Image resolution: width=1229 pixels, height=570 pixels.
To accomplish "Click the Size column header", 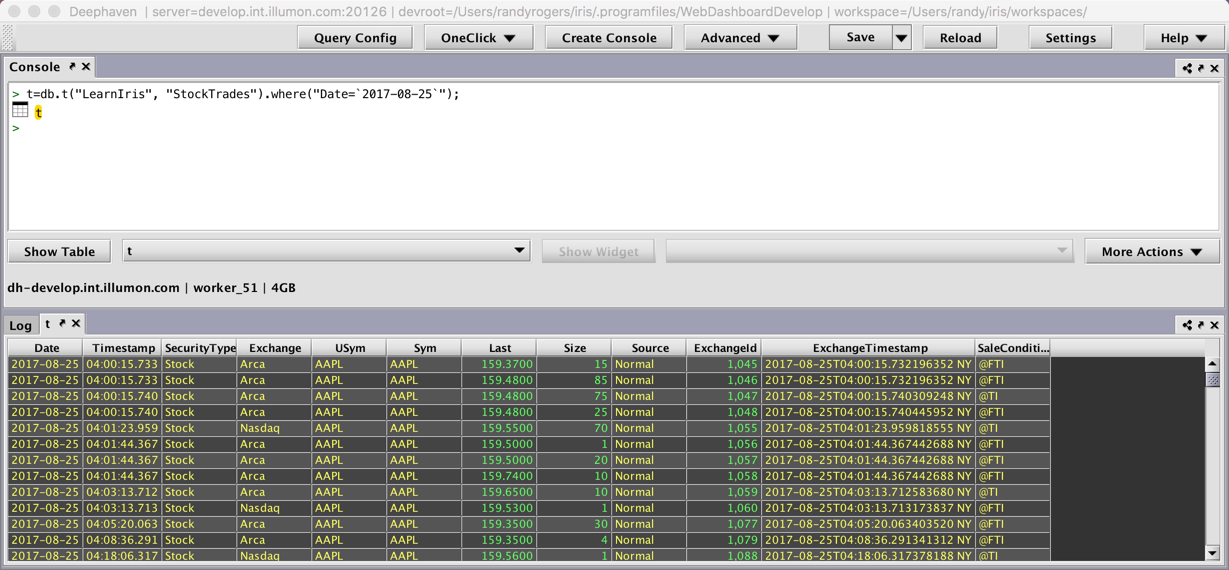I will 574,348.
